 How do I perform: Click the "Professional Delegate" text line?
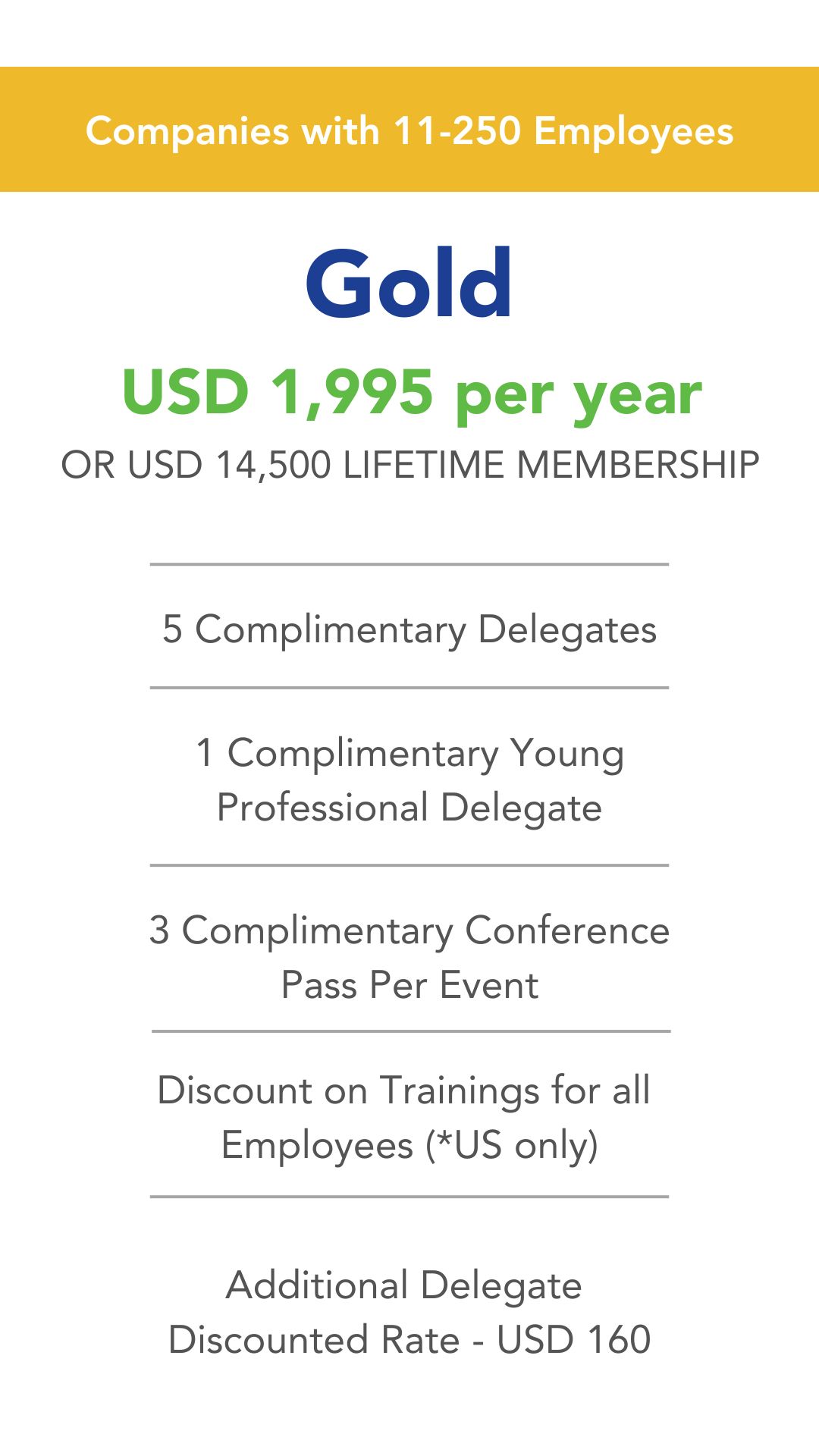click(x=409, y=808)
